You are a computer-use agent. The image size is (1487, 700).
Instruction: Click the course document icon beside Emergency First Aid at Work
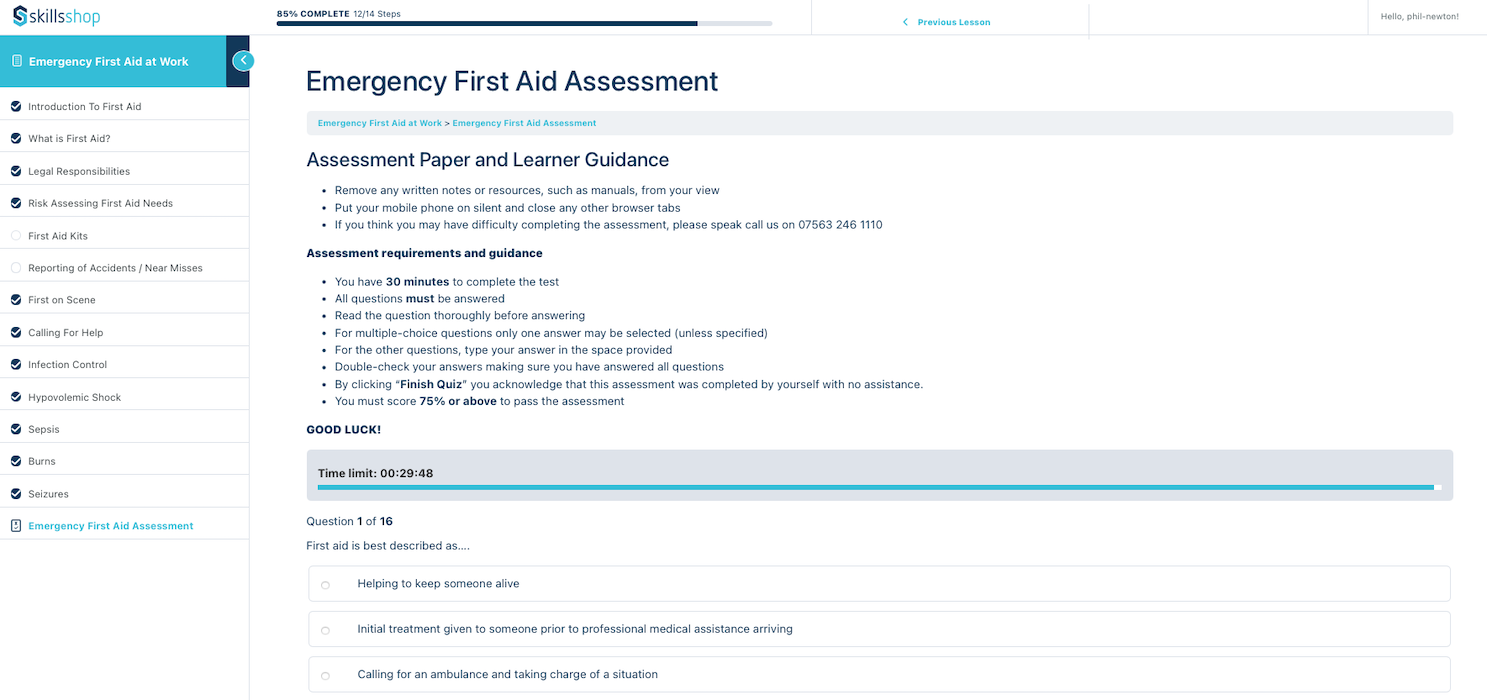16,61
